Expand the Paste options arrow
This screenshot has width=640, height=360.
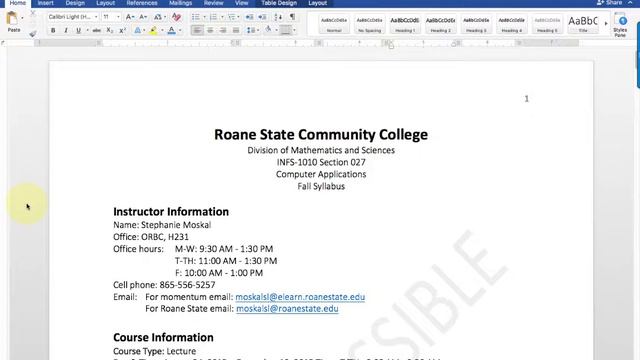point(22,18)
